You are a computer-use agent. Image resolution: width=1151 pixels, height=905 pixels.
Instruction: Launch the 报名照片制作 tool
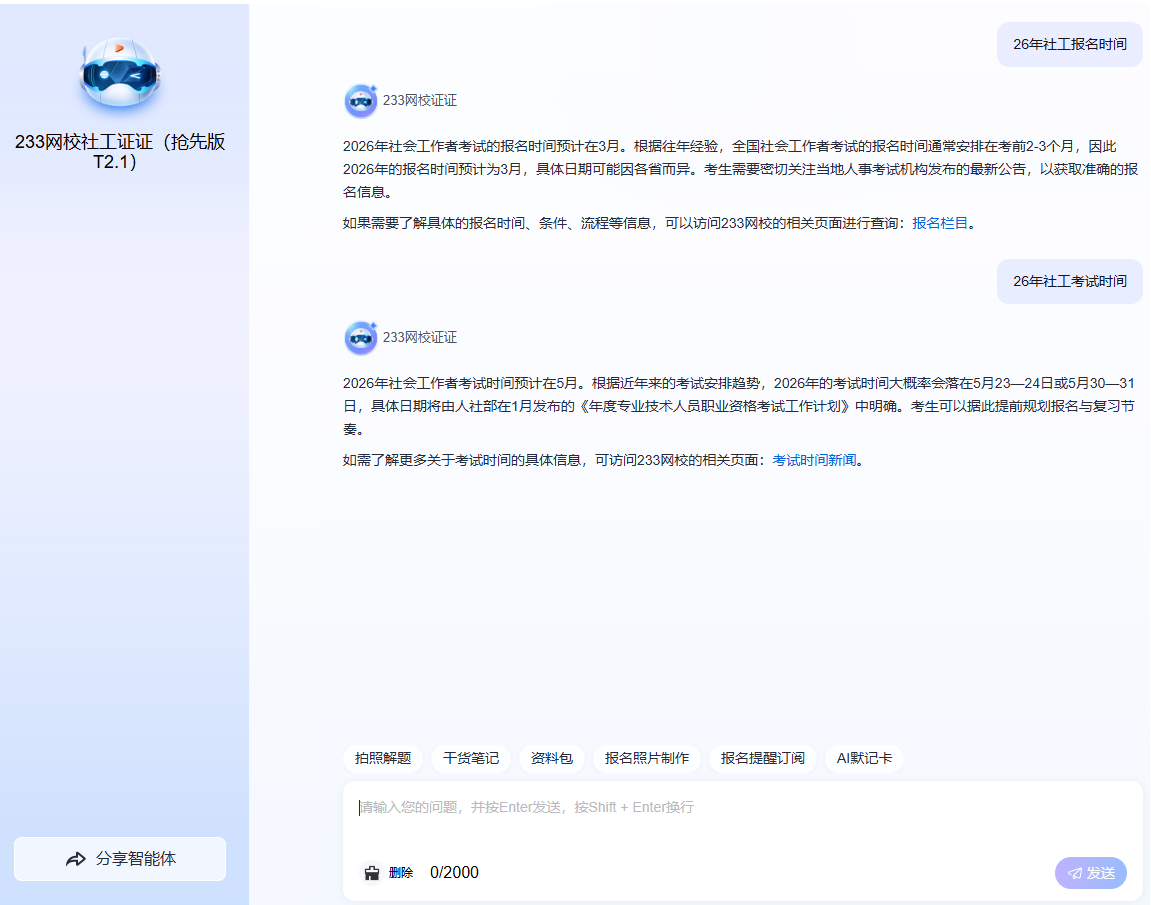(x=647, y=758)
